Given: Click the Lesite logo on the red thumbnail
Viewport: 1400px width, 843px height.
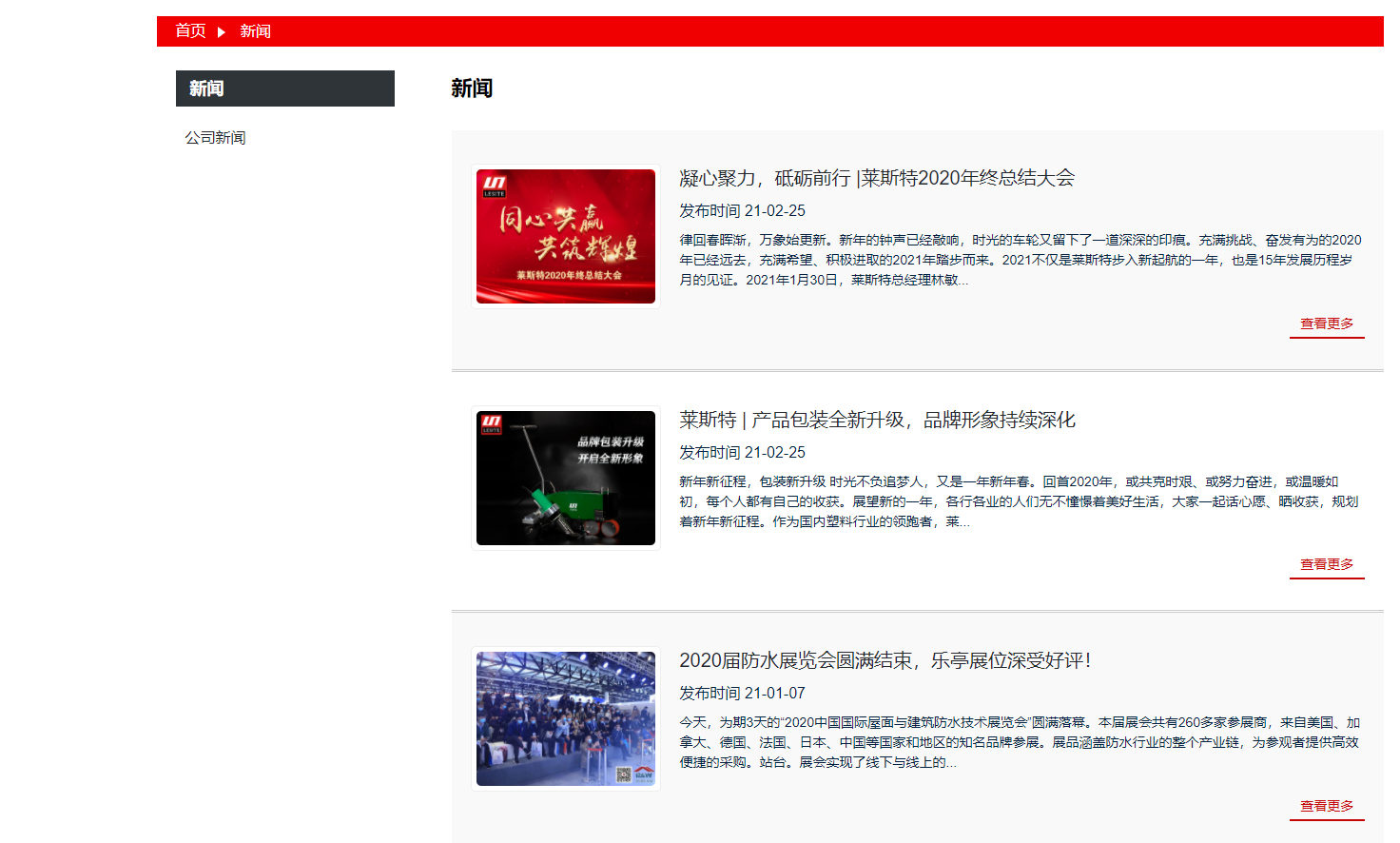Looking at the screenshot, I should coord(495,185).
